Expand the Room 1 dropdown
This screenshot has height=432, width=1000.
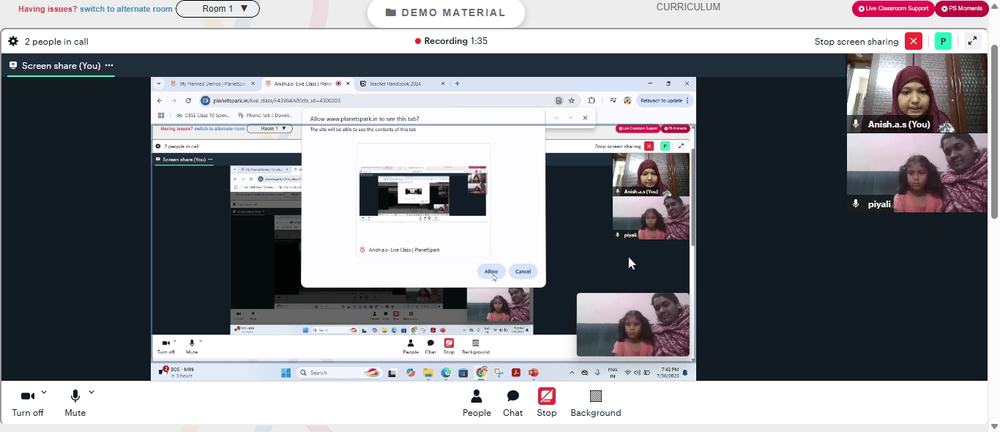click(218, 9)
